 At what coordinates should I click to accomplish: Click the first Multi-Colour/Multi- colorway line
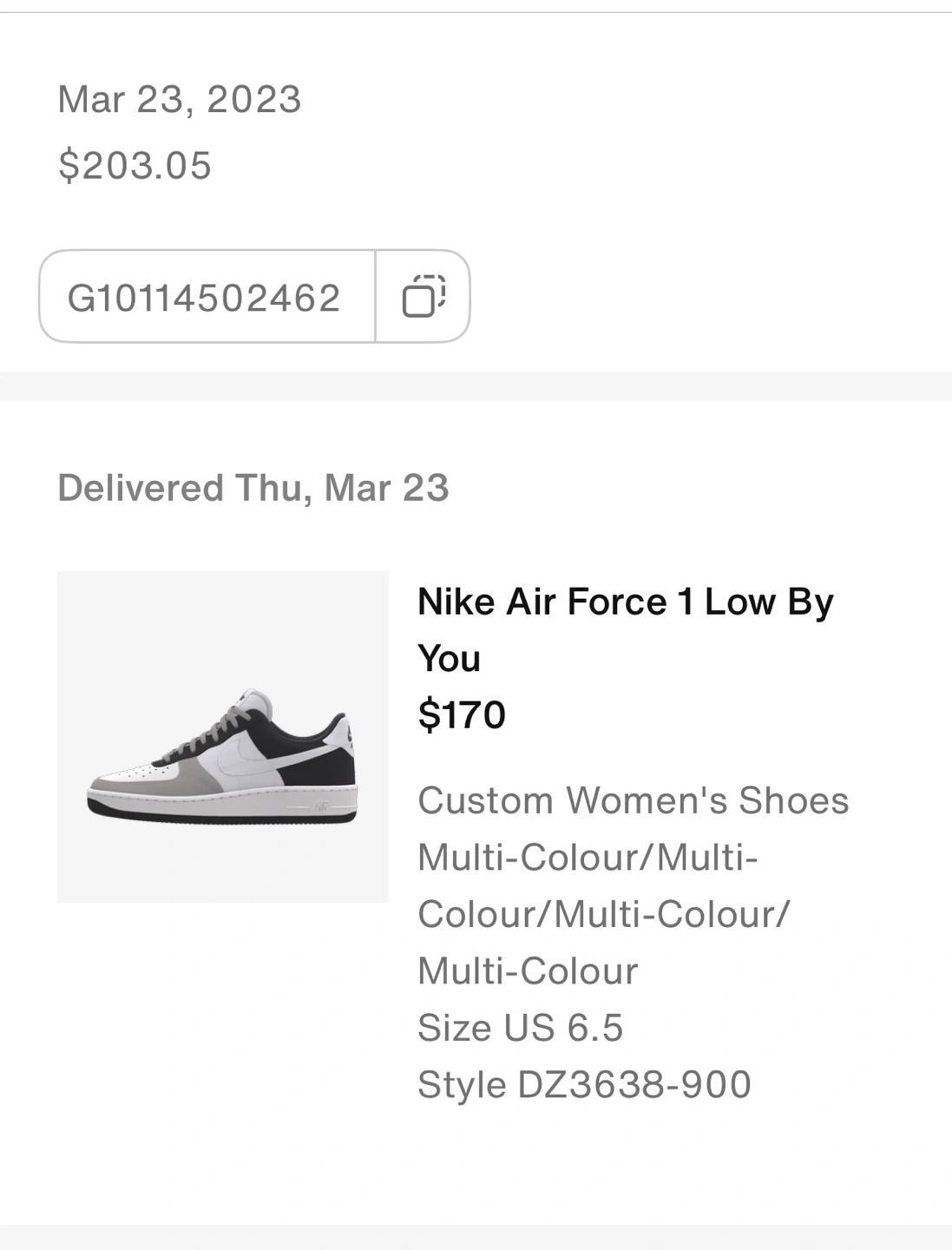click(x=588, y=858)
